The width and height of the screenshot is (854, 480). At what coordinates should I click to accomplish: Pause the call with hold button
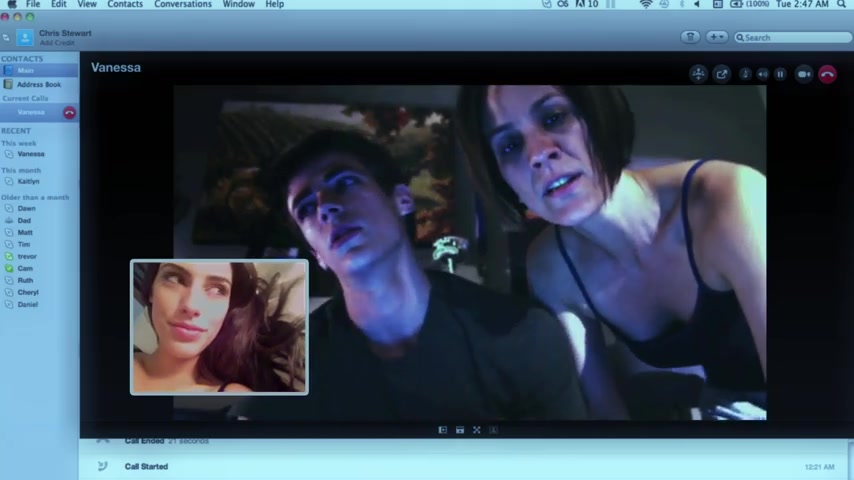pos(781,74)
